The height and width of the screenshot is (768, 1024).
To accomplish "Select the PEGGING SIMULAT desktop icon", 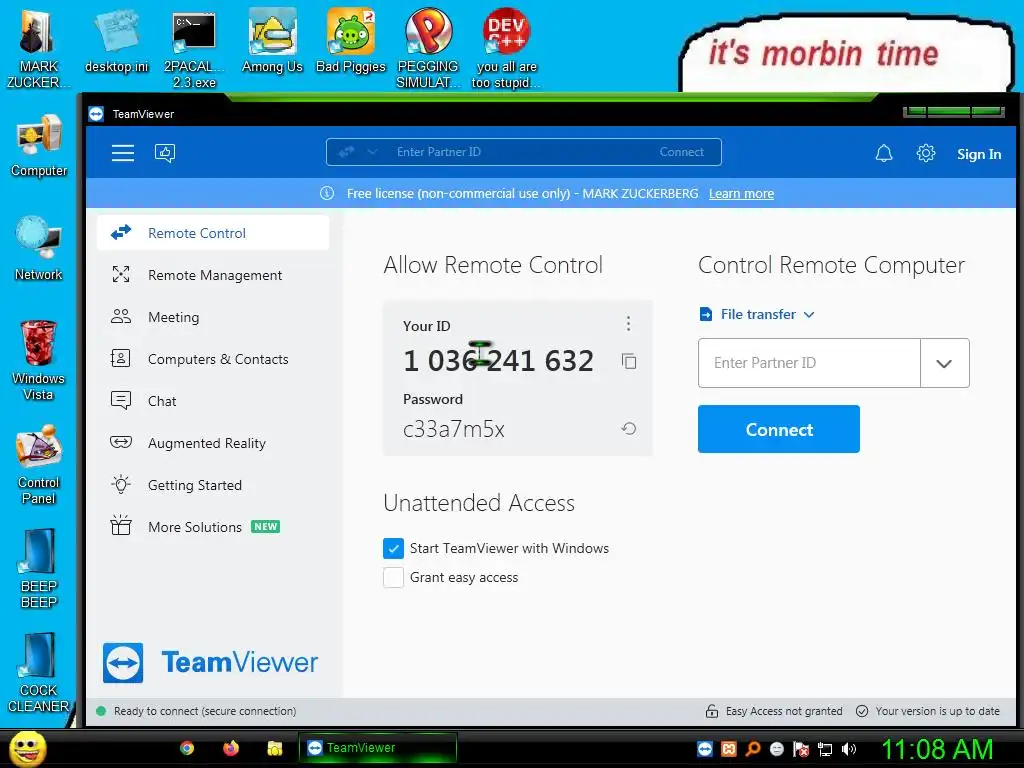I will [428, 48].
